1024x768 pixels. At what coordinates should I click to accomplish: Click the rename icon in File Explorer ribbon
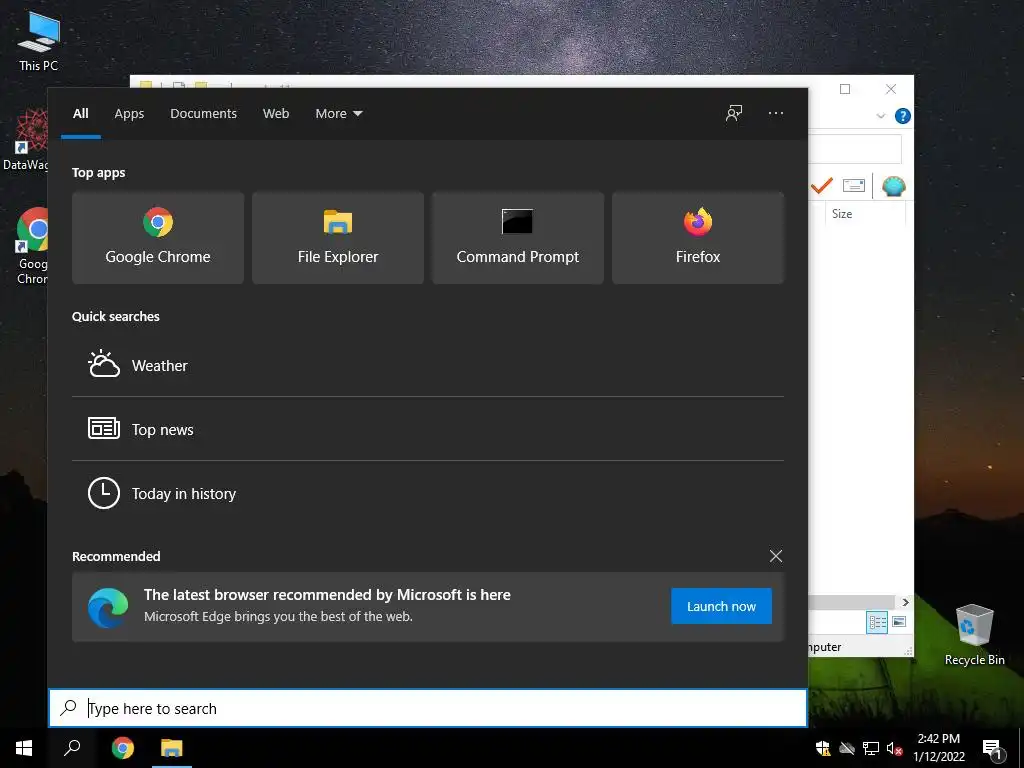point(854,185)
